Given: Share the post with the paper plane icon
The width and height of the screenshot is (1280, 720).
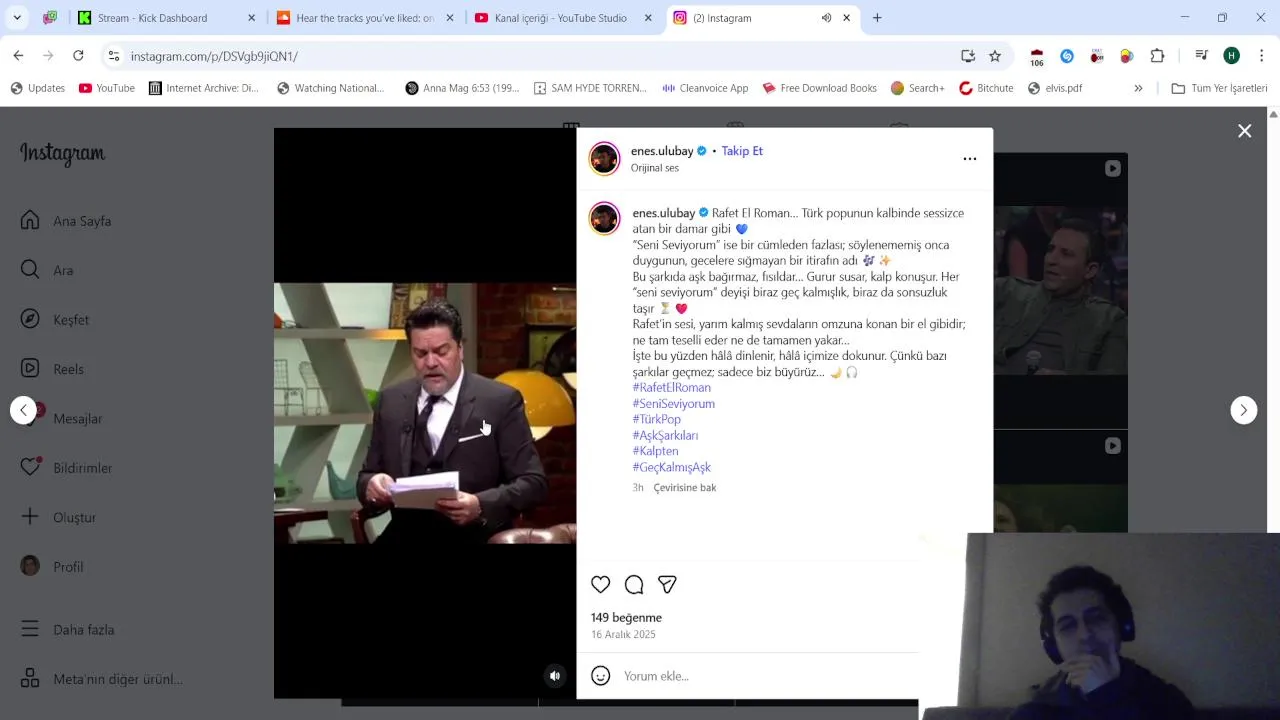Looking at the screenshot, I should 667,585.
